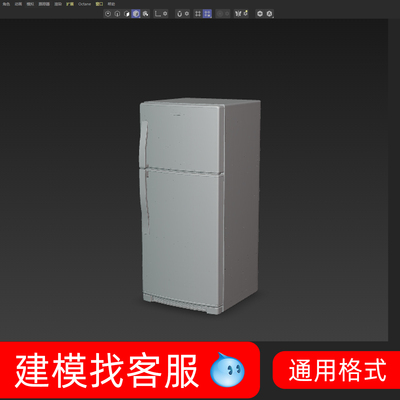Click the unhighlighted grid workplane icon

tap(198, 14)
